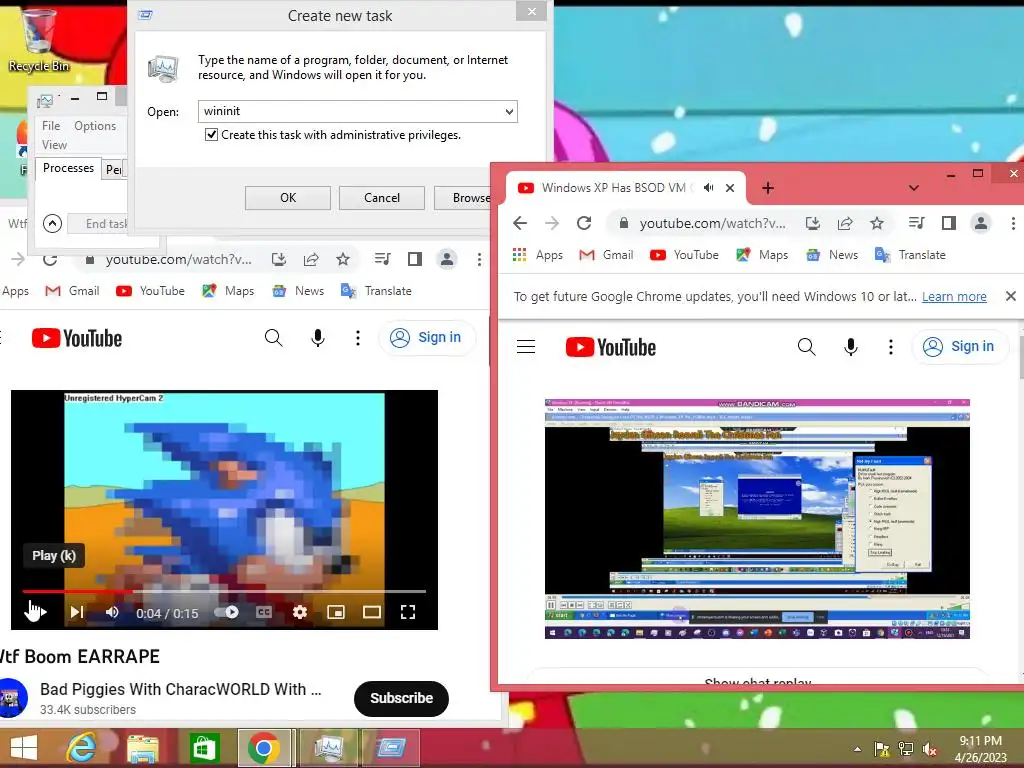
Task: Switch left player to theater mode
Action: tap(372, 612)
